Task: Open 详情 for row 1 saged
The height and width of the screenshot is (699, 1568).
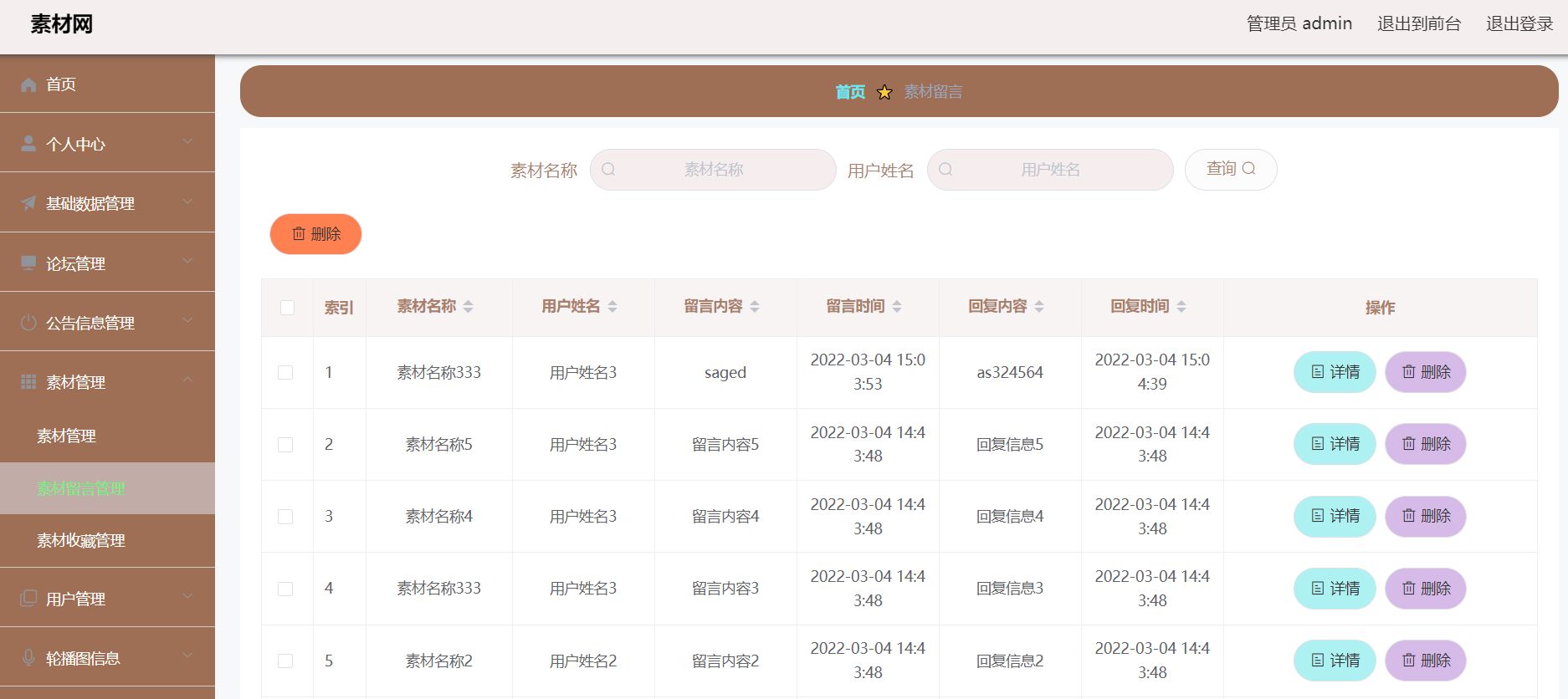Action: tap(1335, 372)
